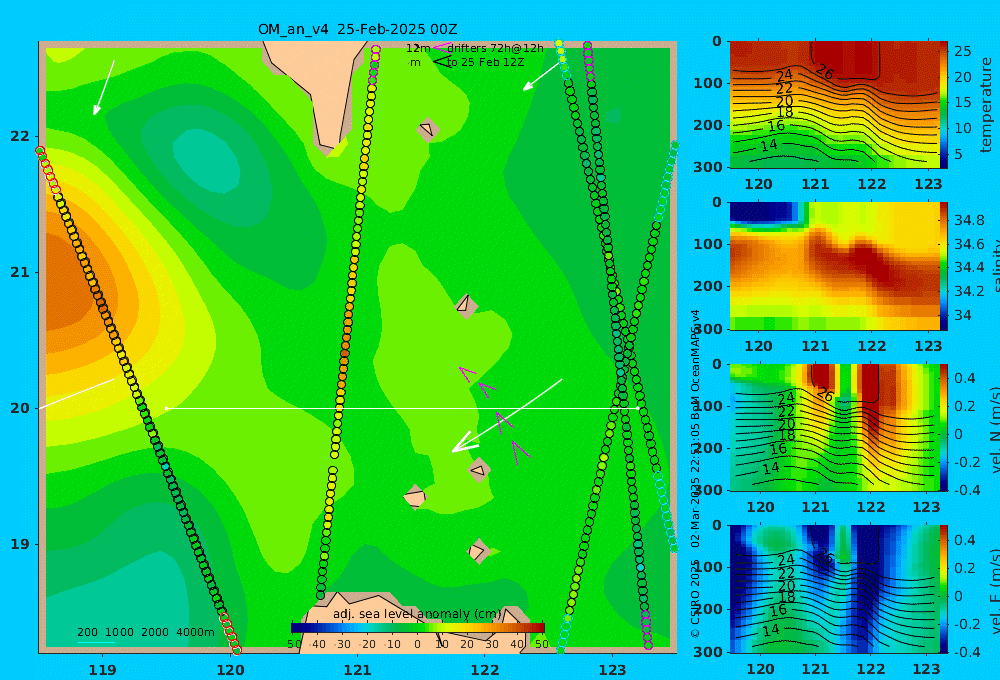Click the temperature section panel
This screenshot has height=680, width=1000.
point(834,105)
